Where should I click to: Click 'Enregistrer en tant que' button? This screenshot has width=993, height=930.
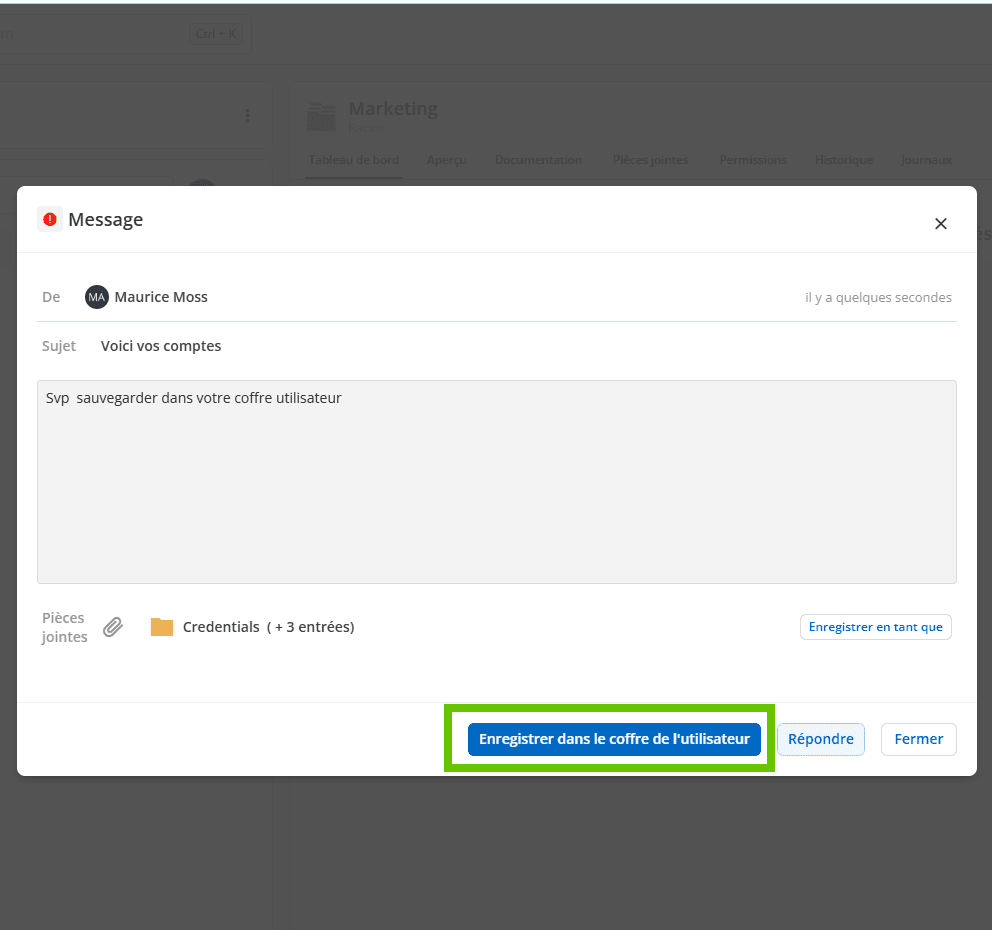pos(875,627)
